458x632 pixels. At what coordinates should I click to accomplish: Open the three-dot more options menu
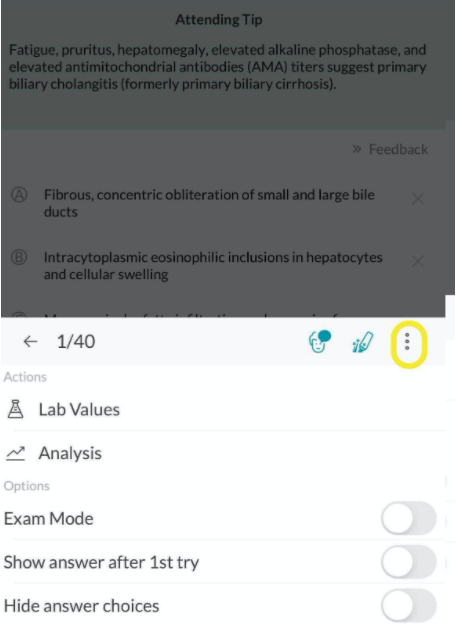407,342
